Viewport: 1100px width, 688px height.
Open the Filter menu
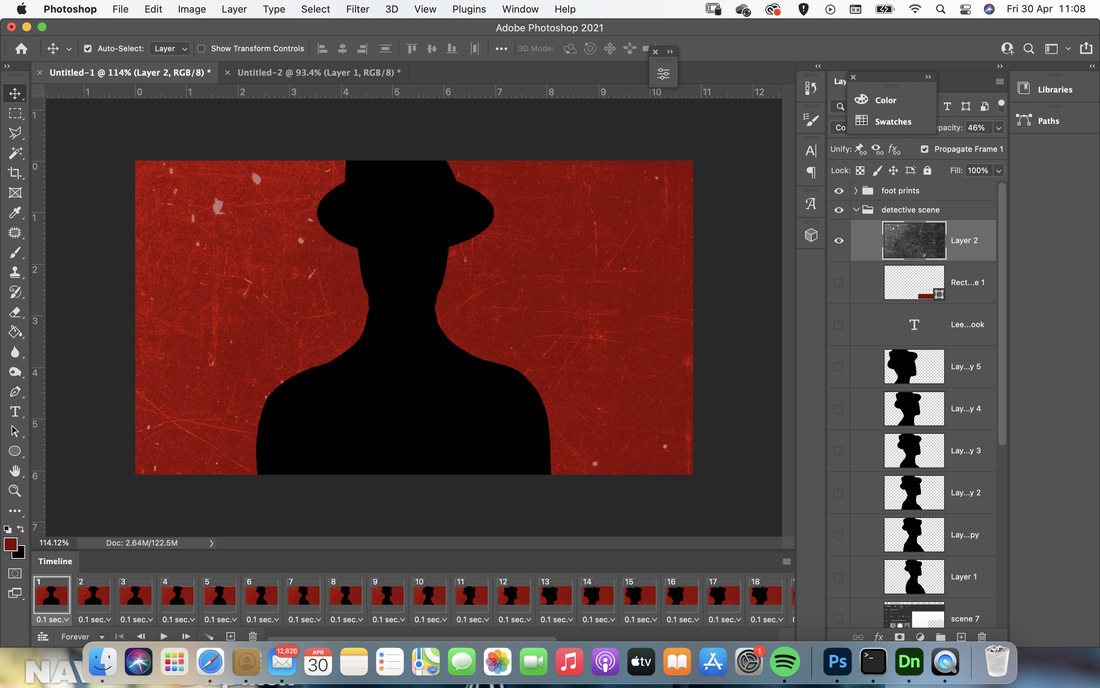pos(357,9)
